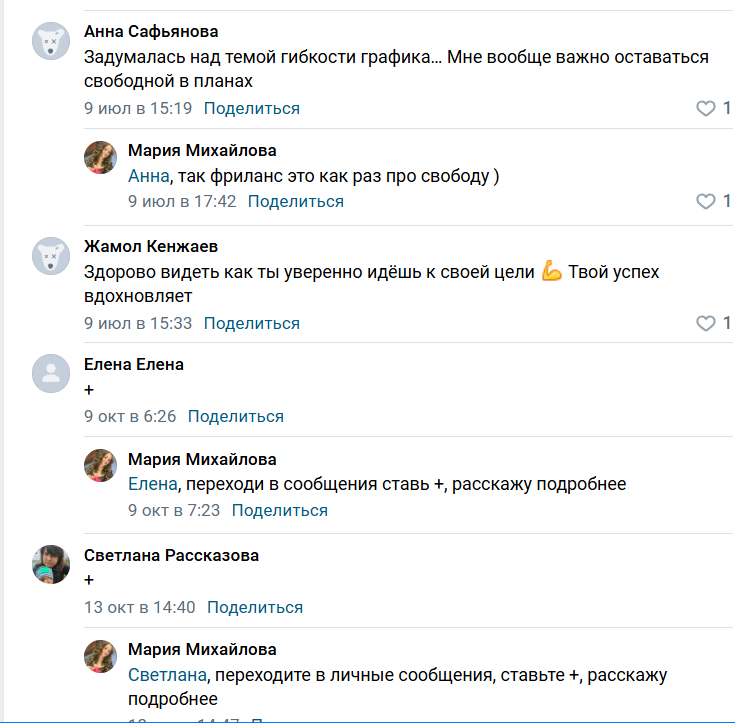The image size is (735, 723).
Task: Like Мария Михайлова's reply about фриланс
Action: point(706,201)
